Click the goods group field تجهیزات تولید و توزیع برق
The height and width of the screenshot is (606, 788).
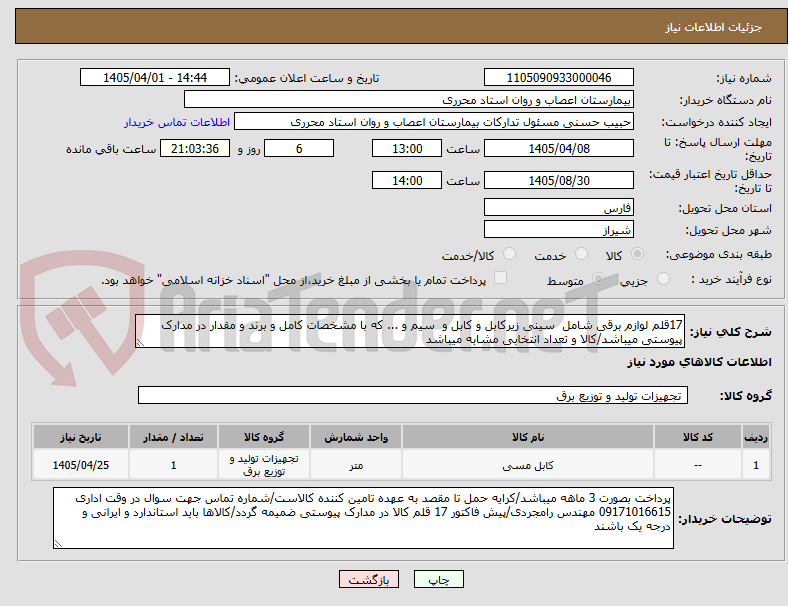coord(413,395)
